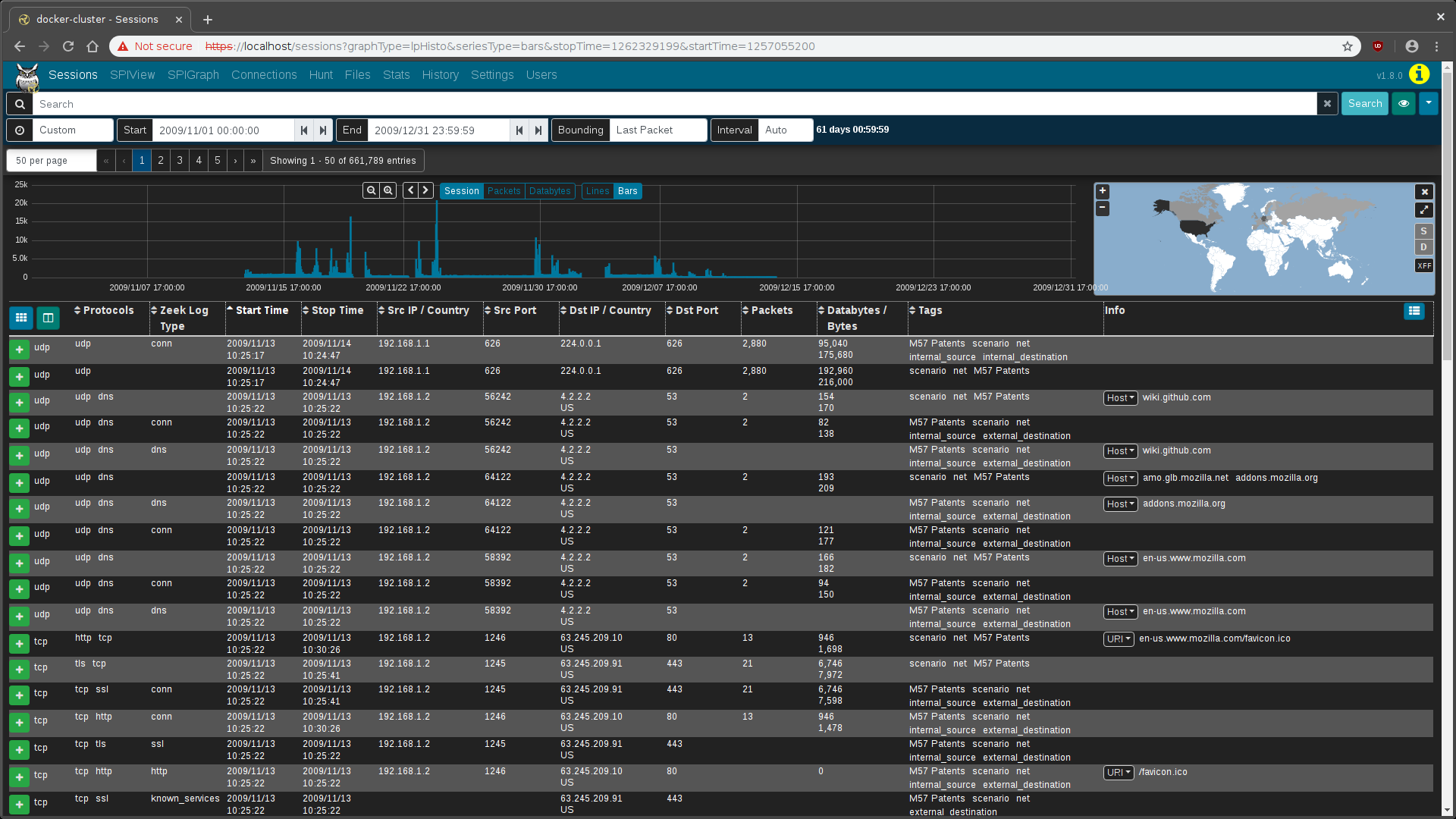Click the info fields list icon
The width and height of the screenshot is (1456, 819).
[1414, 311]
